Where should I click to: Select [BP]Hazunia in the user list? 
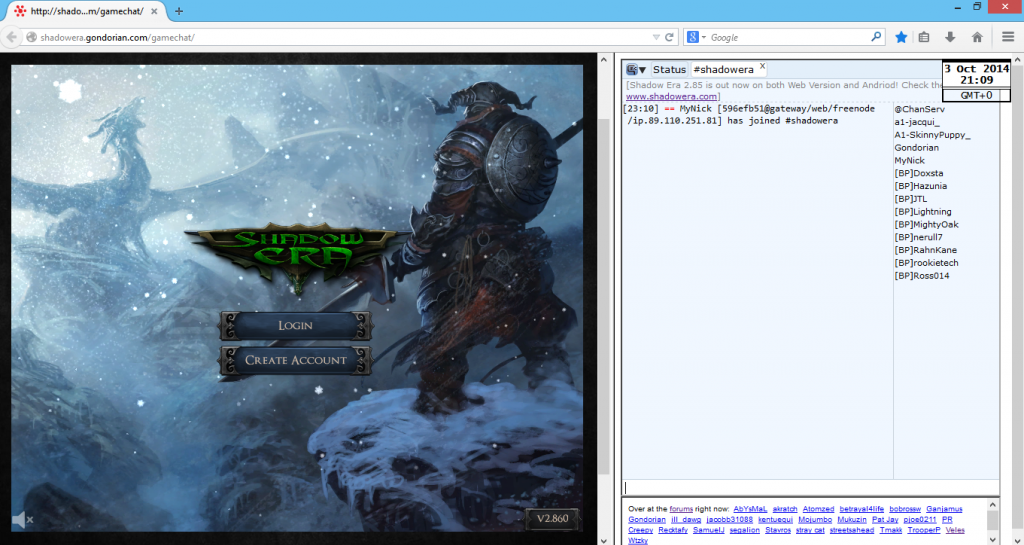coord(921,186)
